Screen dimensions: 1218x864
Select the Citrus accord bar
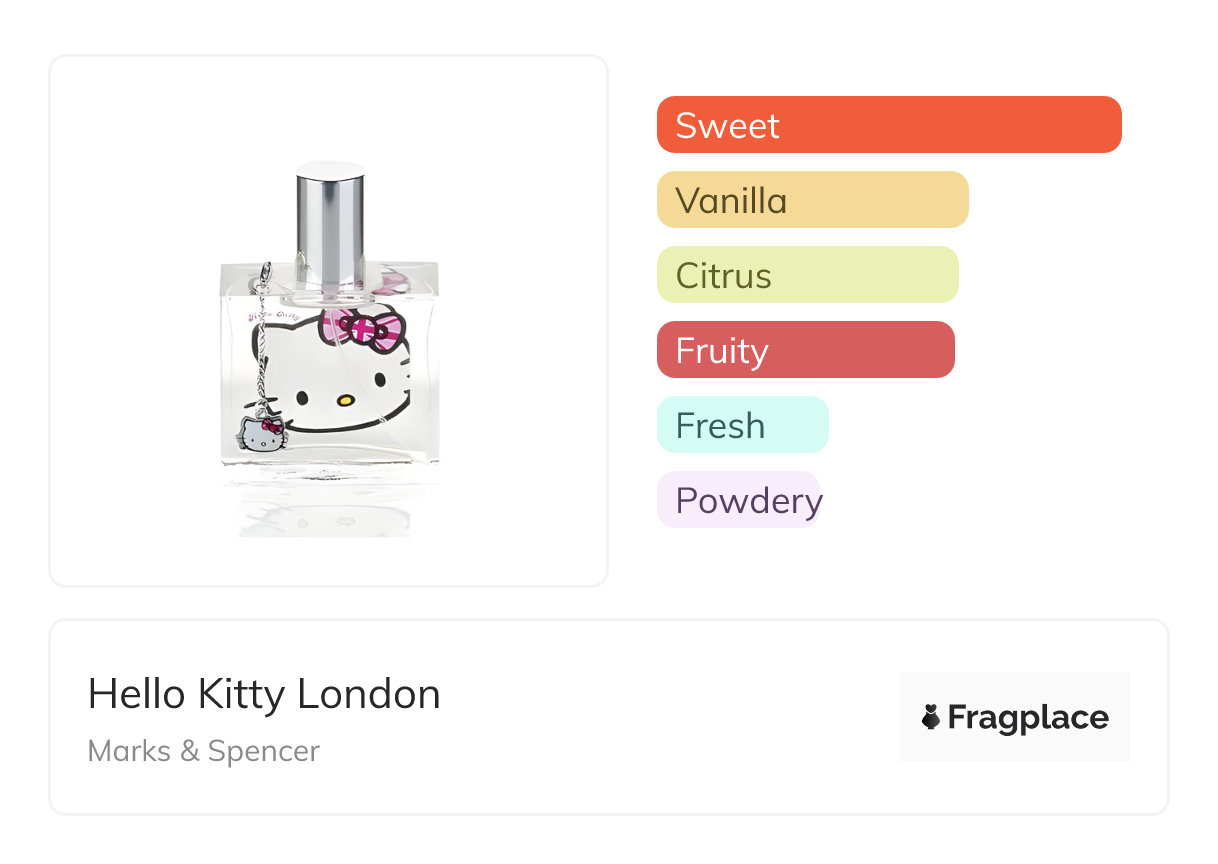807,275
